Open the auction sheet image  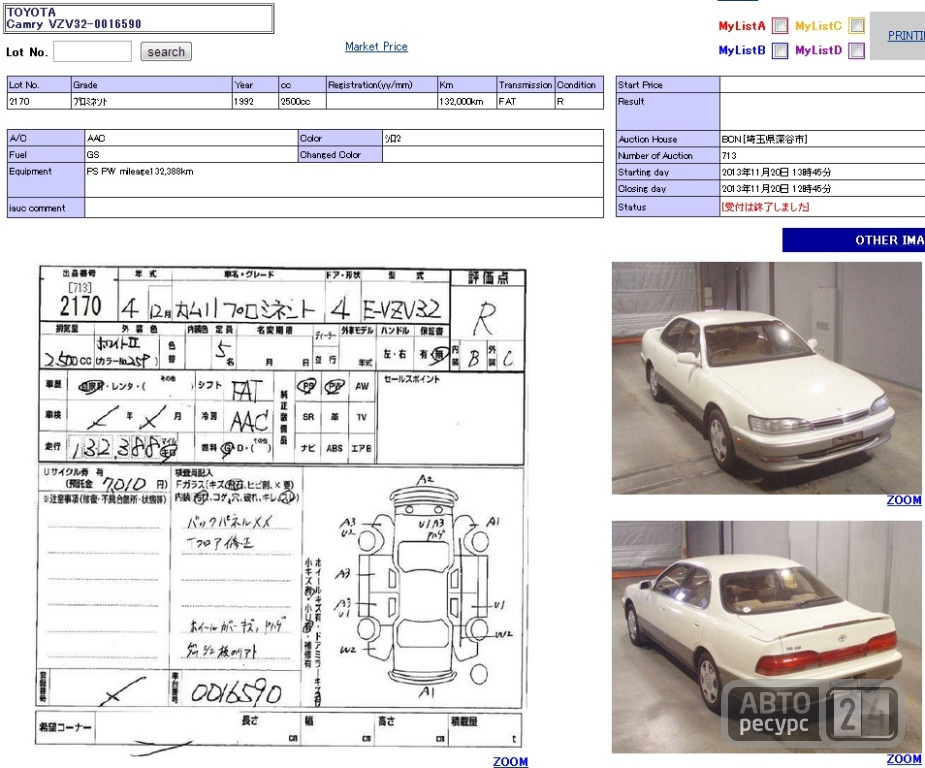(x=281, y=509)
